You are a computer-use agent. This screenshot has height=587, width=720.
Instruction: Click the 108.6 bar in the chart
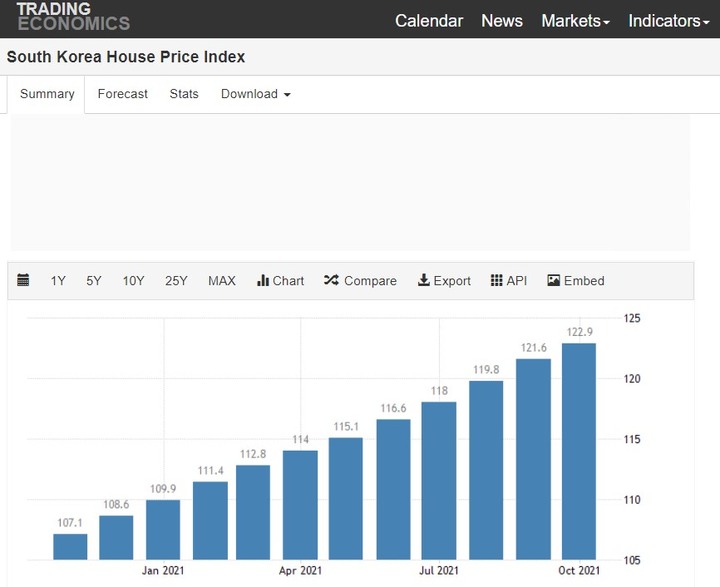click(116, 537)
